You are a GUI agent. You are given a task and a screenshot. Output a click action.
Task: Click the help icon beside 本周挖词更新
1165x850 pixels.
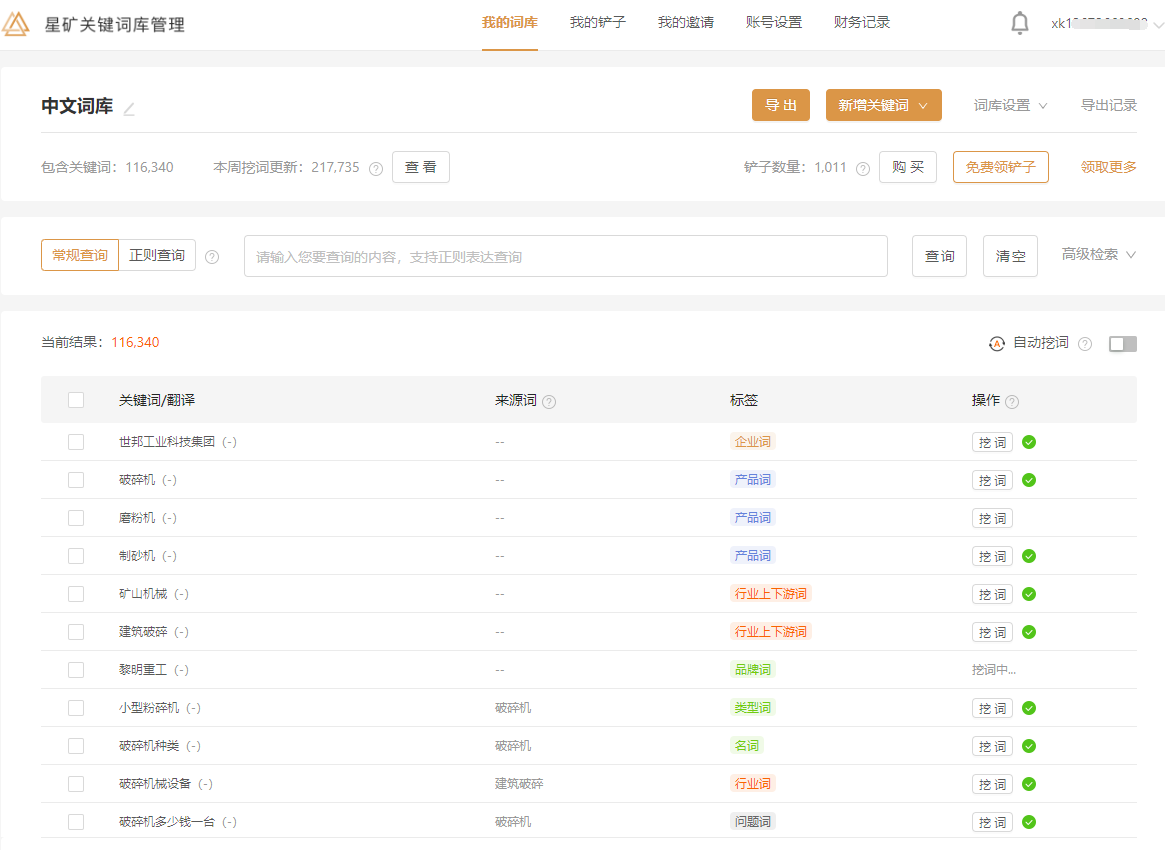point(375,167)
